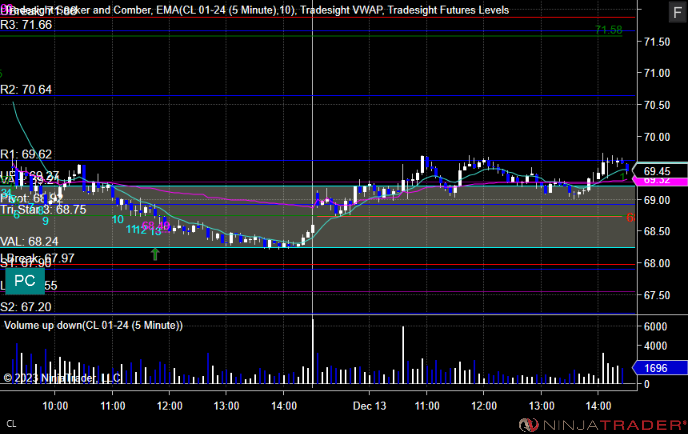Screen dimensions: 688x434
Task: Click the cyan sequence count 9
Action: tap(45, 221)
